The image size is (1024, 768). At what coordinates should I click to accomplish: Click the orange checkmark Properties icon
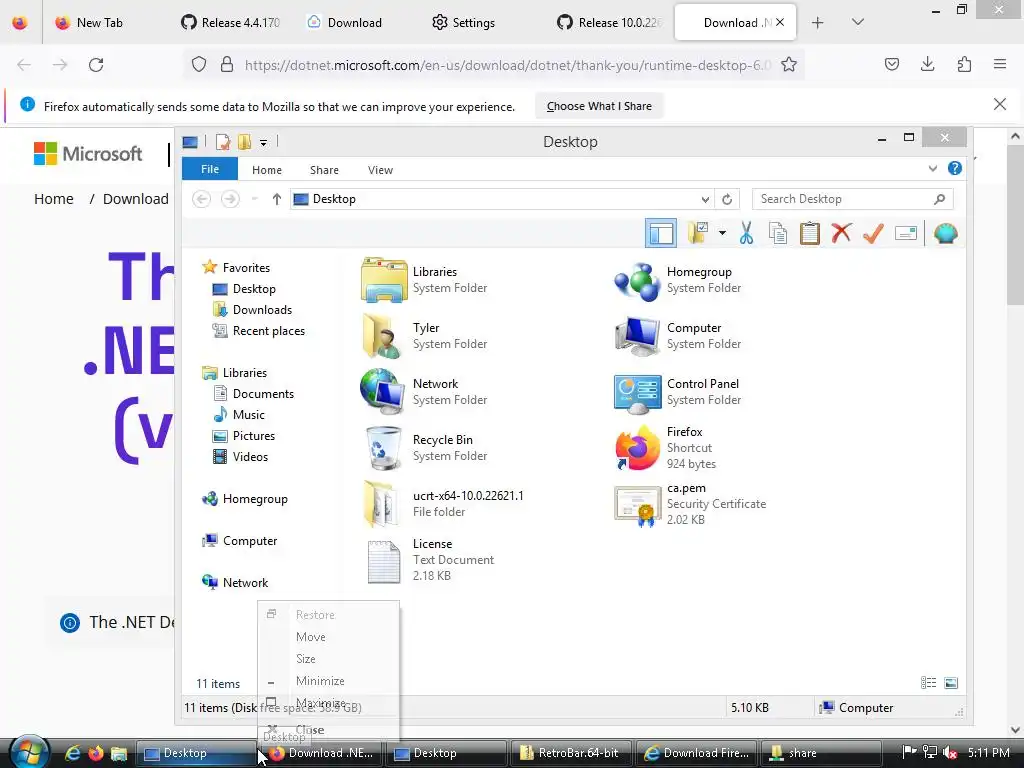tap(873, 233)
